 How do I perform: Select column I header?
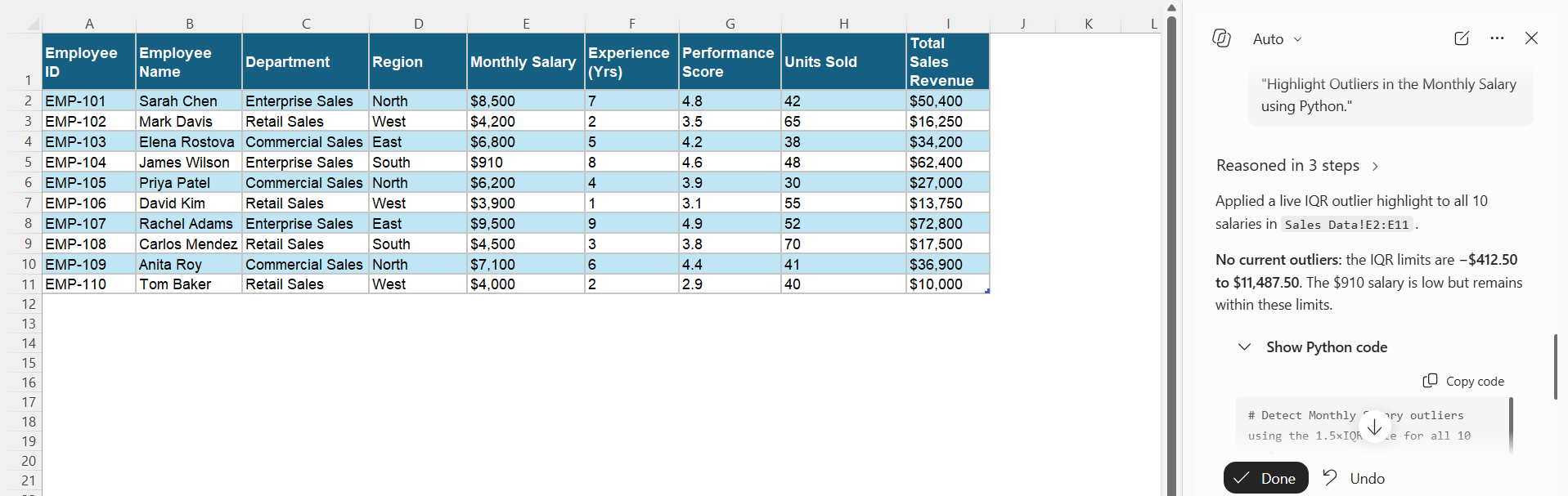click(948, 24)
